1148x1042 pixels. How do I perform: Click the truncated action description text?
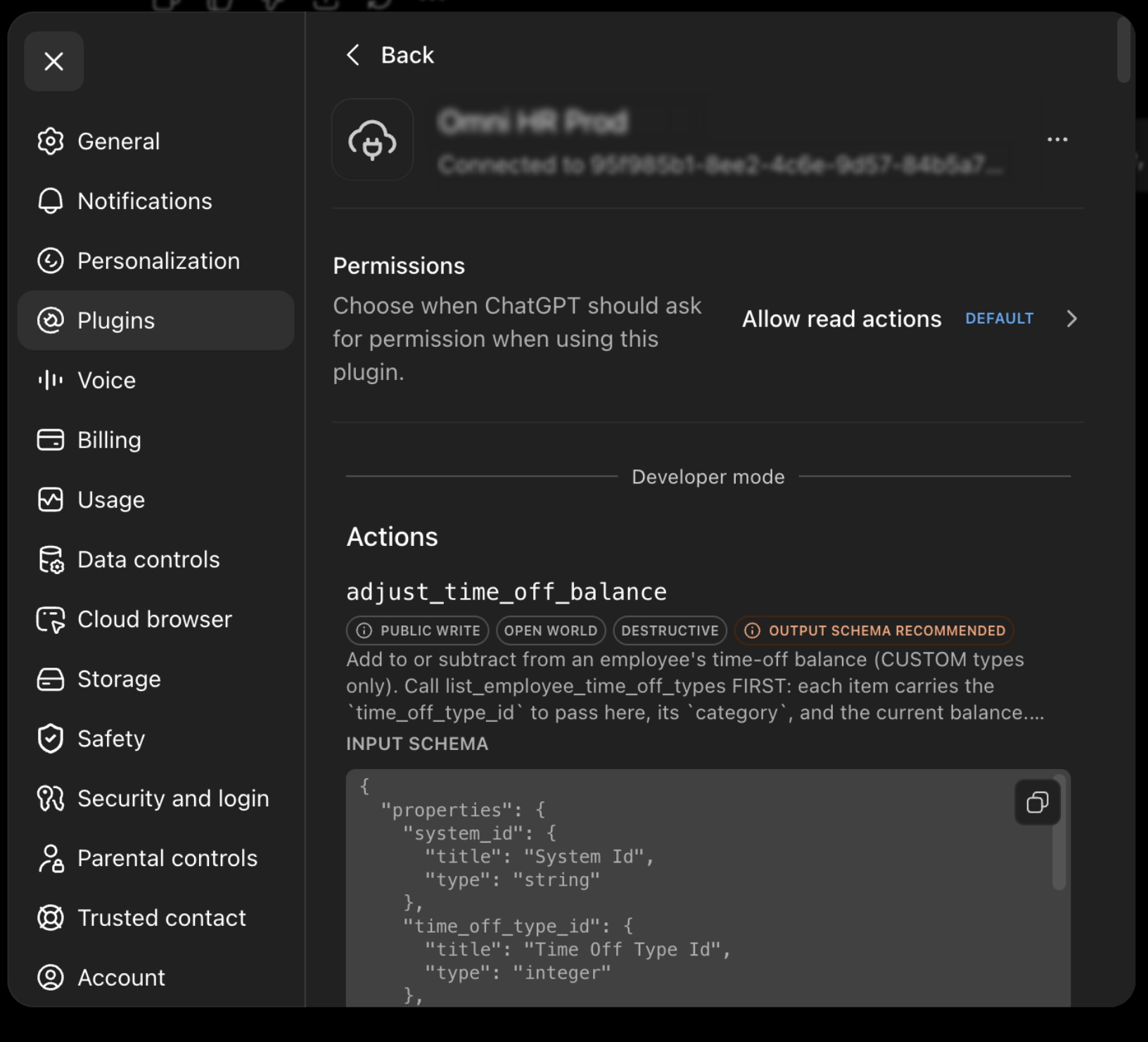[x=696, y=686]
